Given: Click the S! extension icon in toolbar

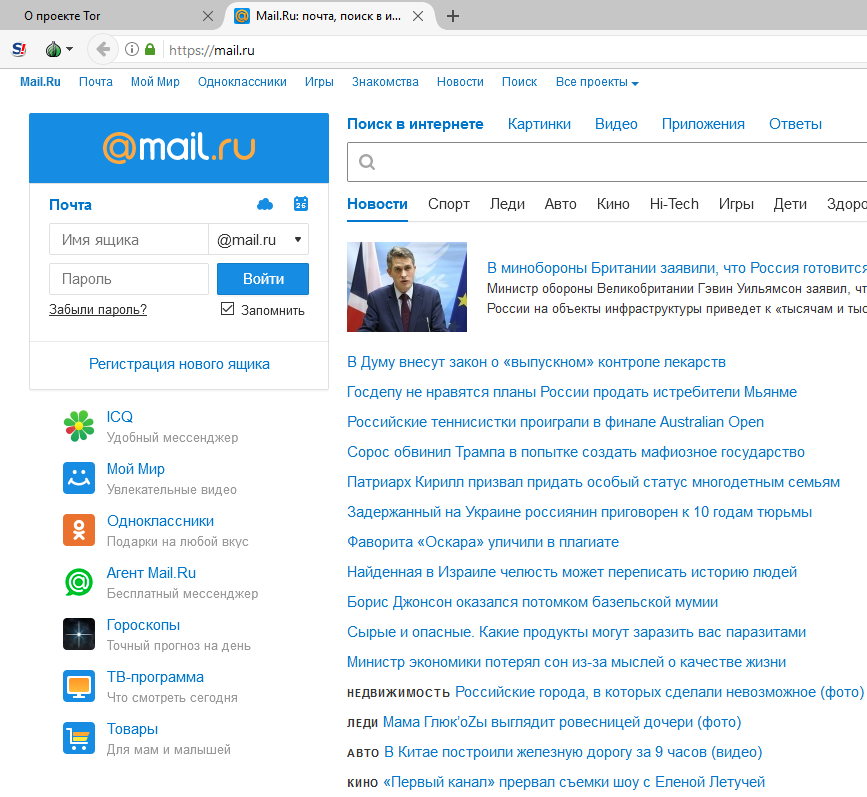Looking at the screenshot, I should (19, 50).
